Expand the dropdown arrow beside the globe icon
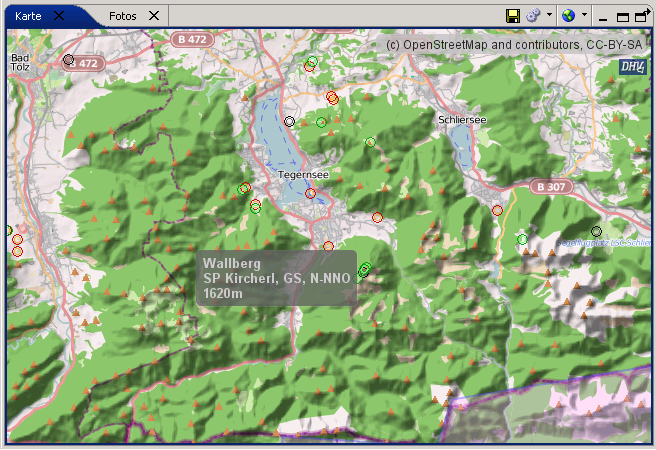 584,15
